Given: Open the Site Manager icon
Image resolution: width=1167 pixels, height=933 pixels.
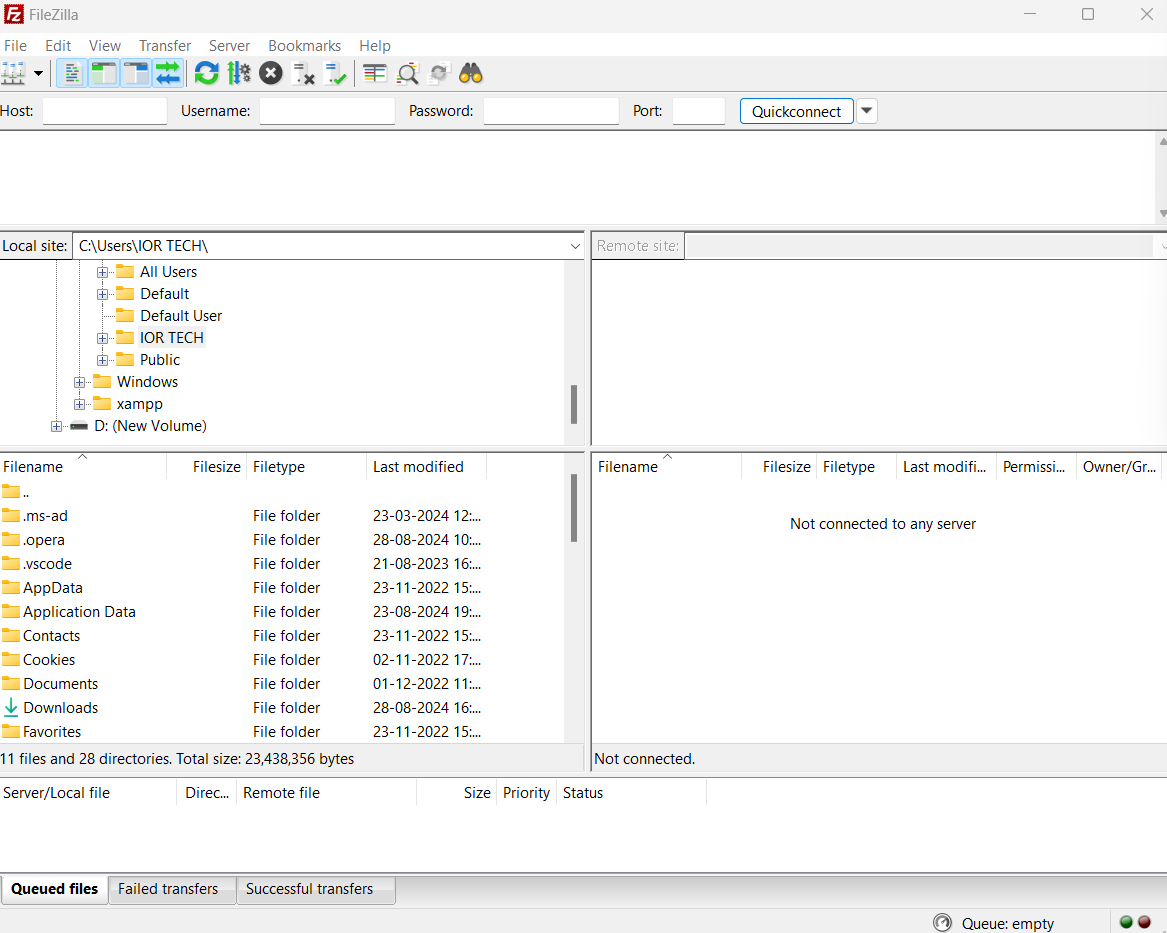Looking at the screenshot, I should pos(13,74).
